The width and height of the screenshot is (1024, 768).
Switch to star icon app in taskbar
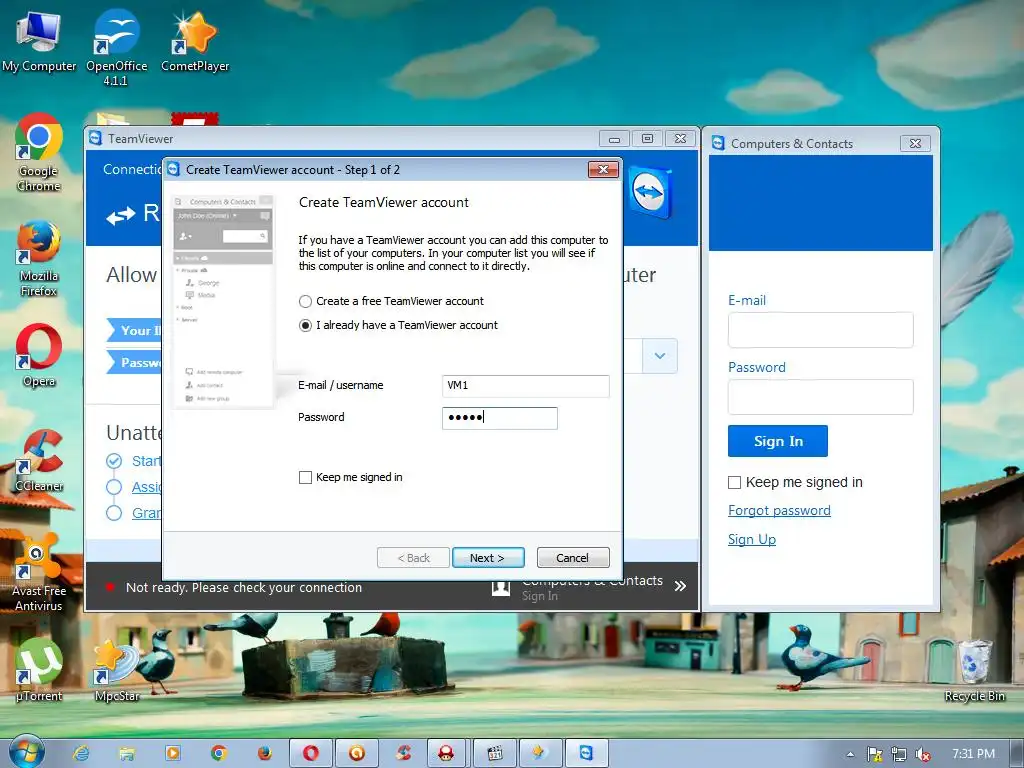(x=540, y=754)
